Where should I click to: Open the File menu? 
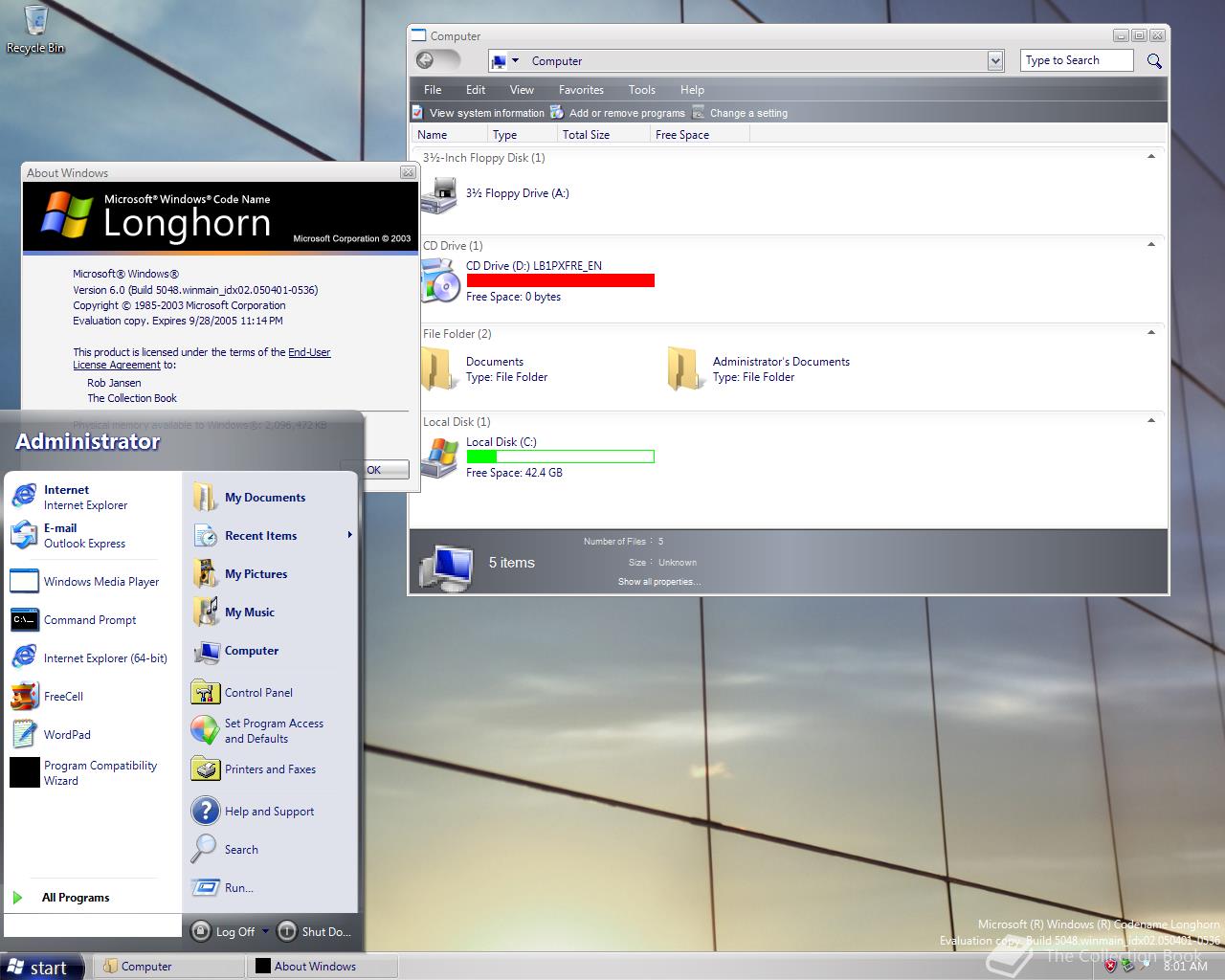coord(433,89)
